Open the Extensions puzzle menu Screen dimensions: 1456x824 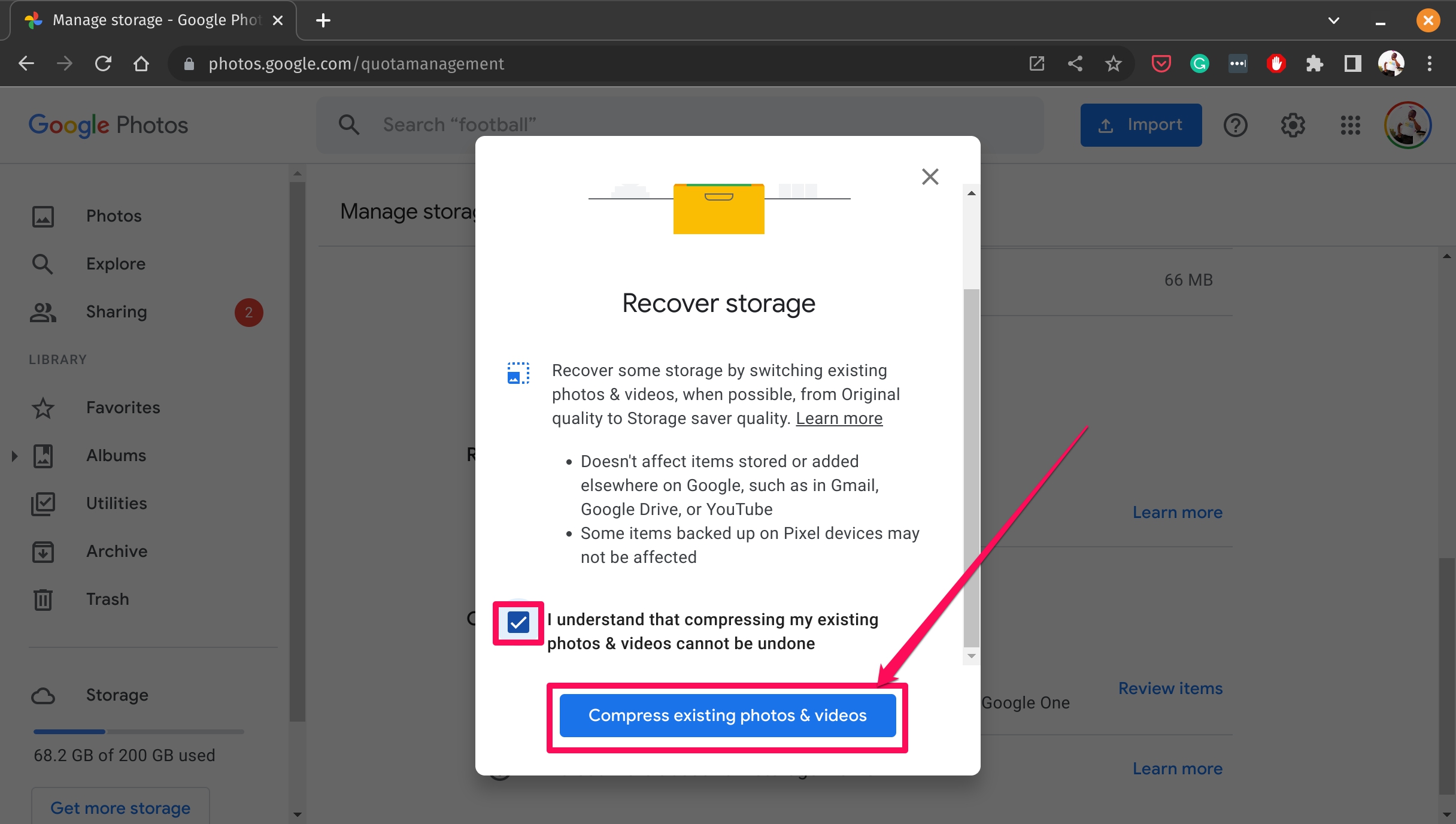1314,63
